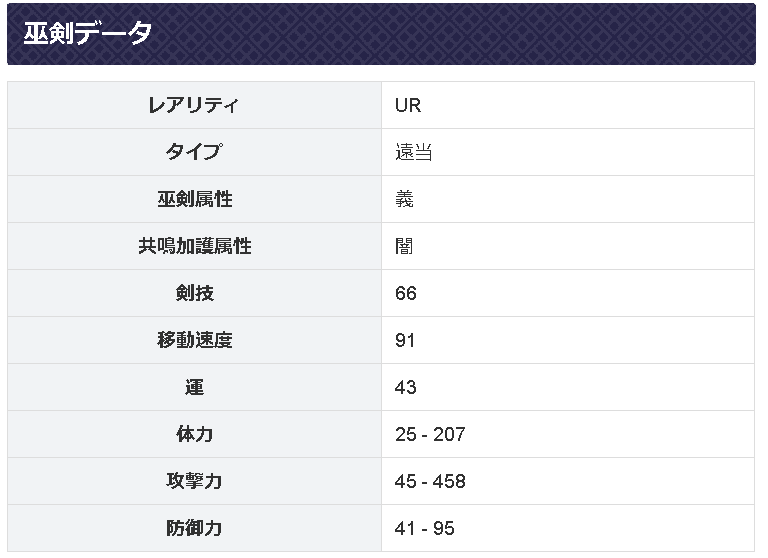Click the 攻撃力 row label
Image resolution: width=768 pixels, height=558 pixels.
click(194, 481)
